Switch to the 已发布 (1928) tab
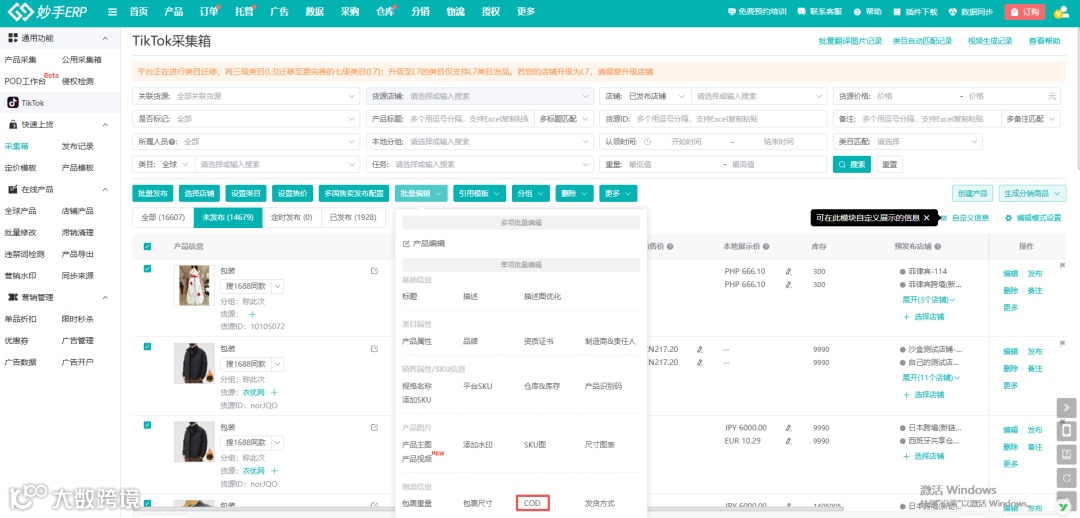Viewport: 1080px width, 518px height. 353,218
